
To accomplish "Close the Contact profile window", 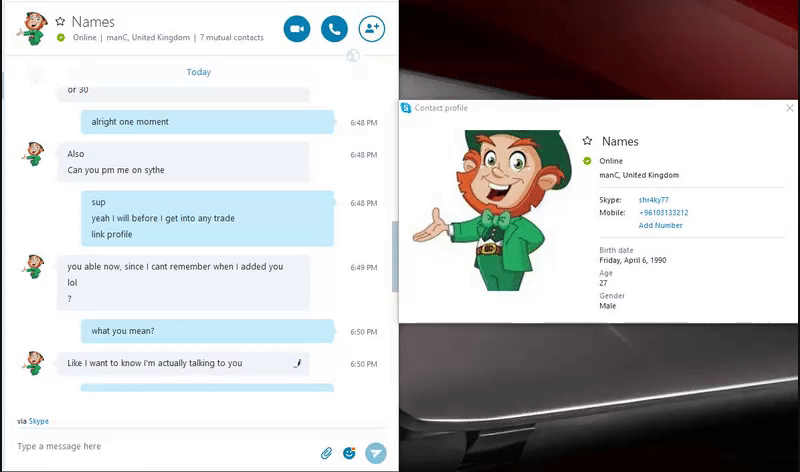I will coord(790,108).
